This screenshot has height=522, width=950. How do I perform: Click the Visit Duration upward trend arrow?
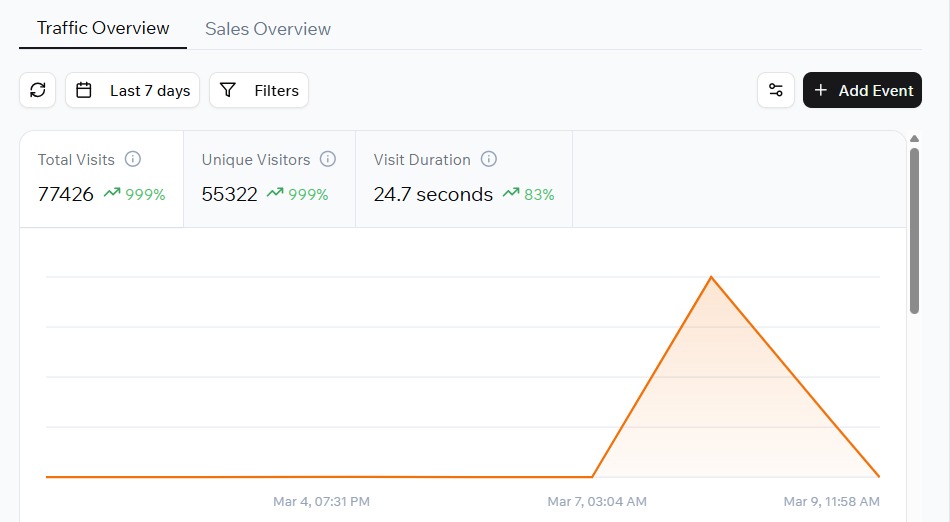[x=511, y=194]
